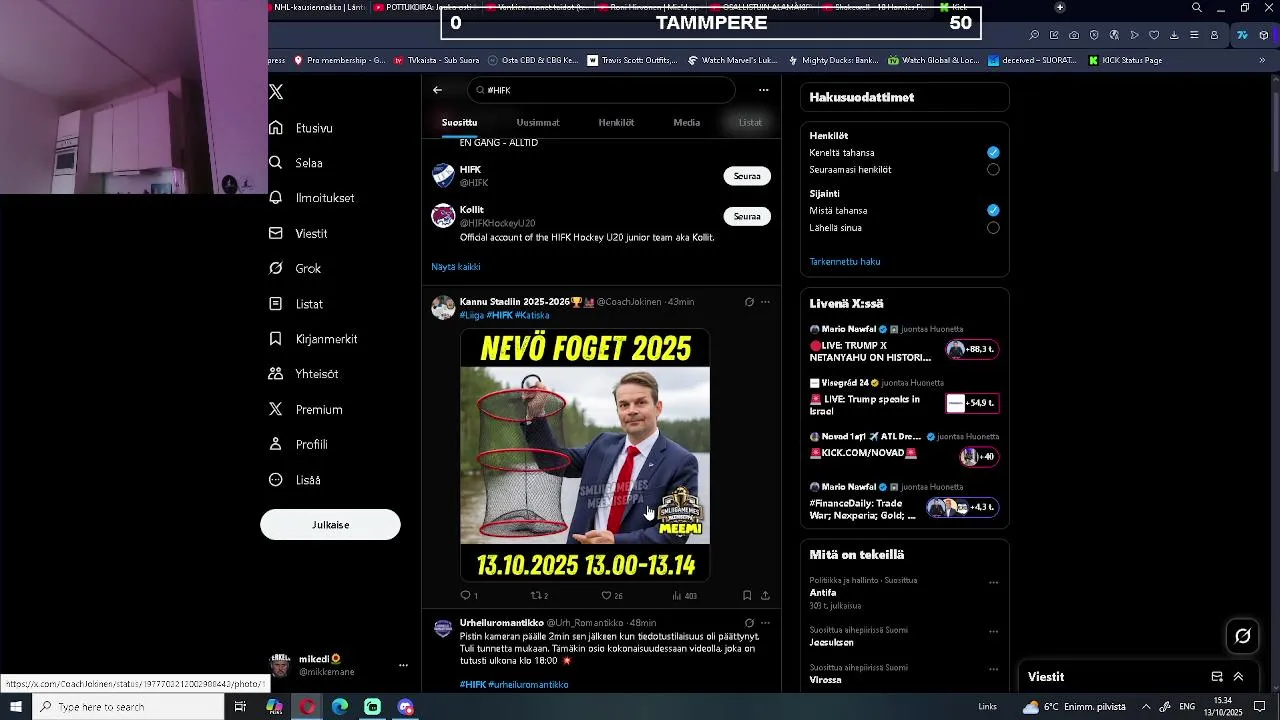
Task: Click the Lisää more circle icon
Action: 276,480
